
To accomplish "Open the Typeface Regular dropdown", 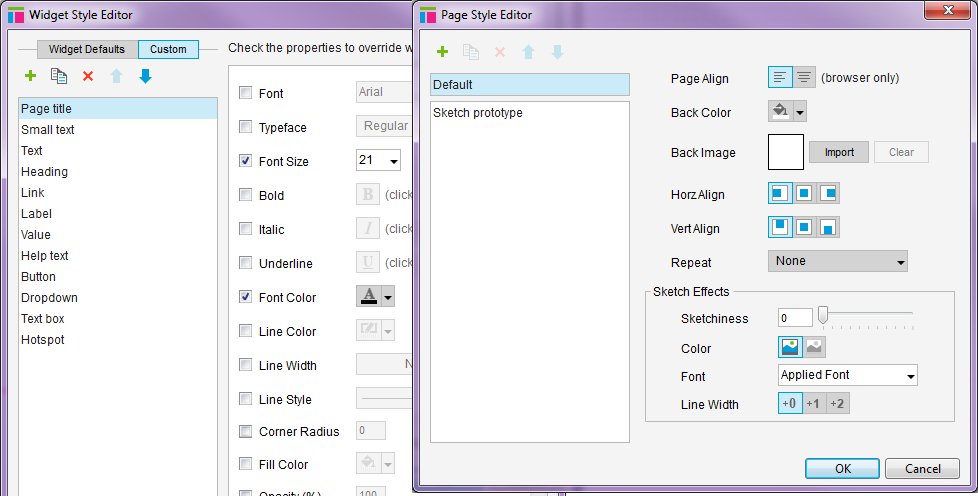I will point(384,126).
